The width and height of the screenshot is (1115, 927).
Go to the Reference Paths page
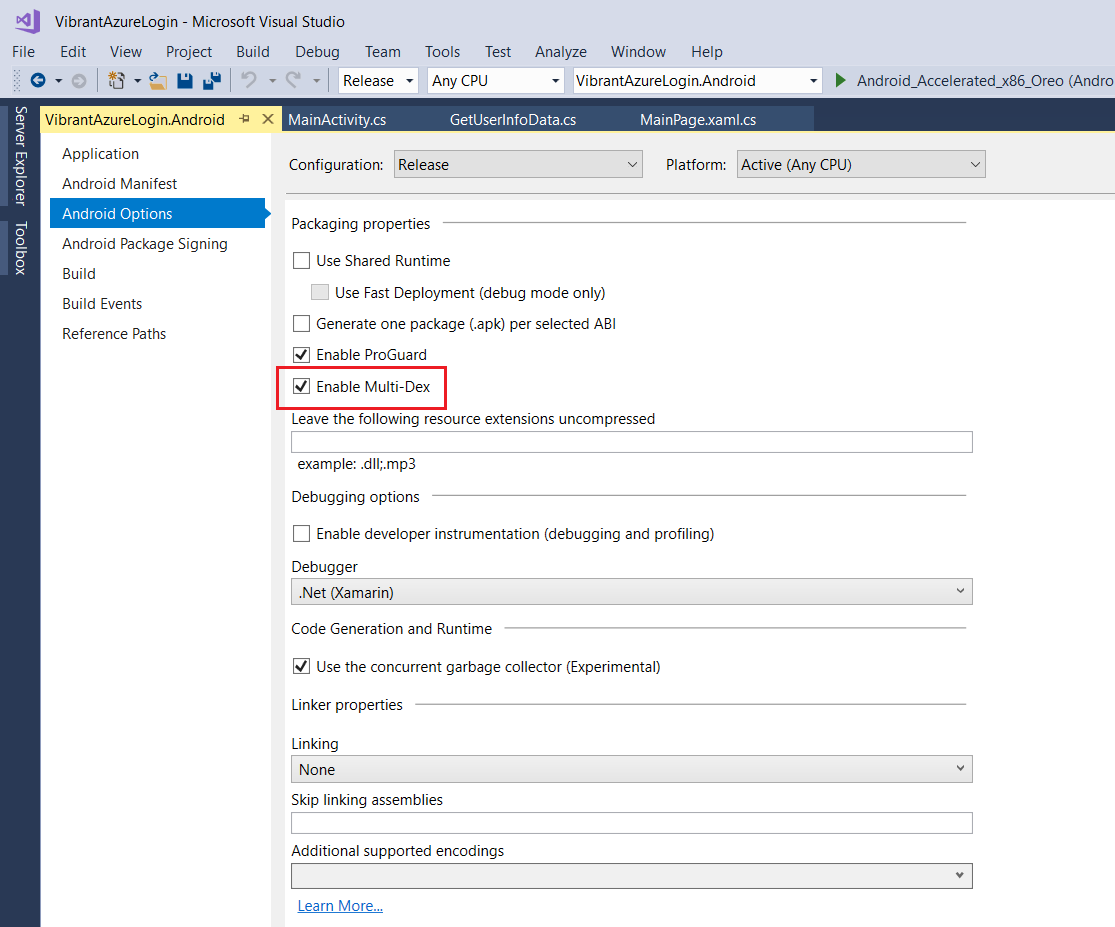114,333
